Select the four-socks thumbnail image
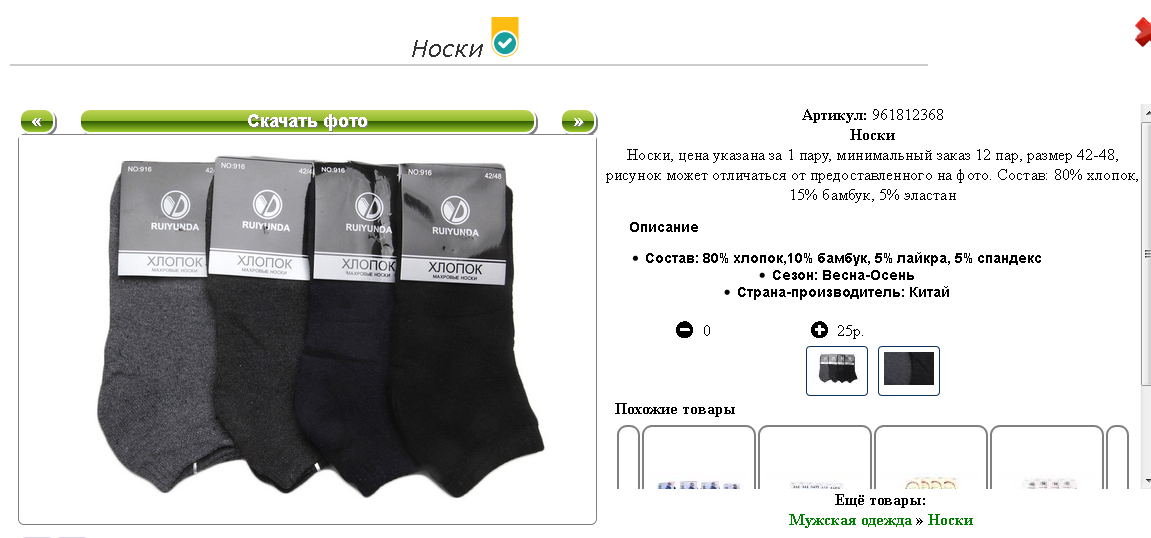This screenshot has width=1151, height=538. [x=837, y=371]
